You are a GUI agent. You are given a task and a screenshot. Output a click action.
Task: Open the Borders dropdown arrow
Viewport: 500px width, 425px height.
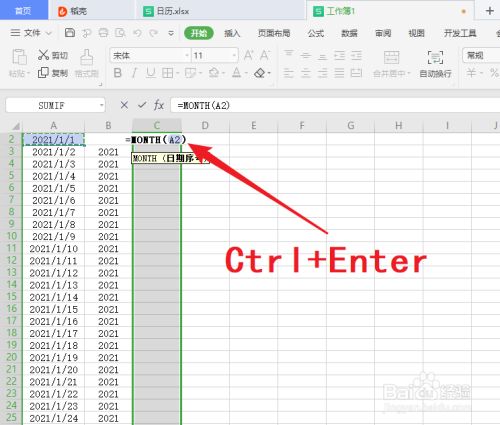click(x=177, y=73)
